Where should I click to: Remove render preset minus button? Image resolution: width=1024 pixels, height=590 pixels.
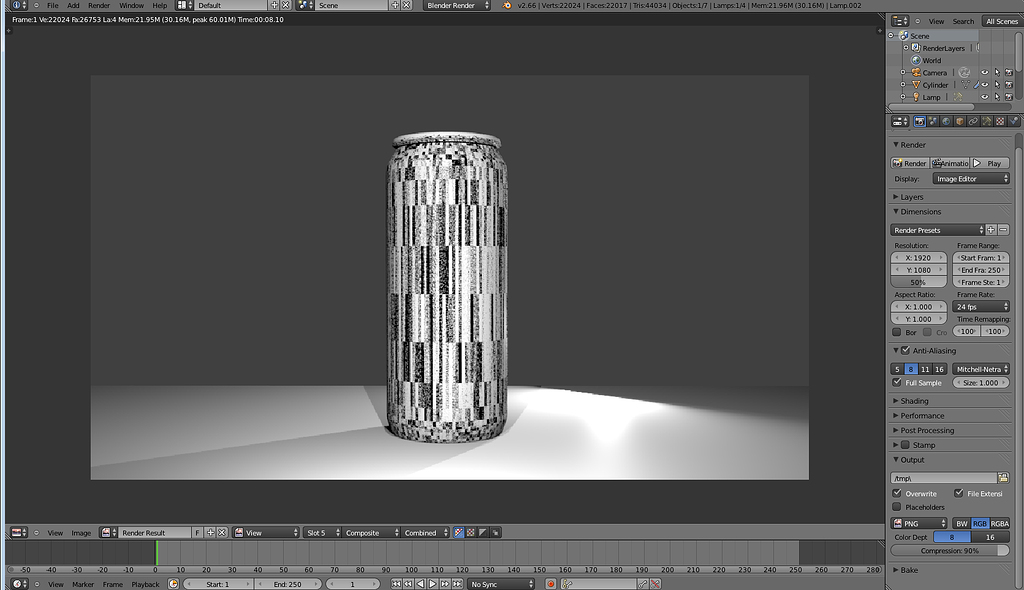(x=1004, y=230)
